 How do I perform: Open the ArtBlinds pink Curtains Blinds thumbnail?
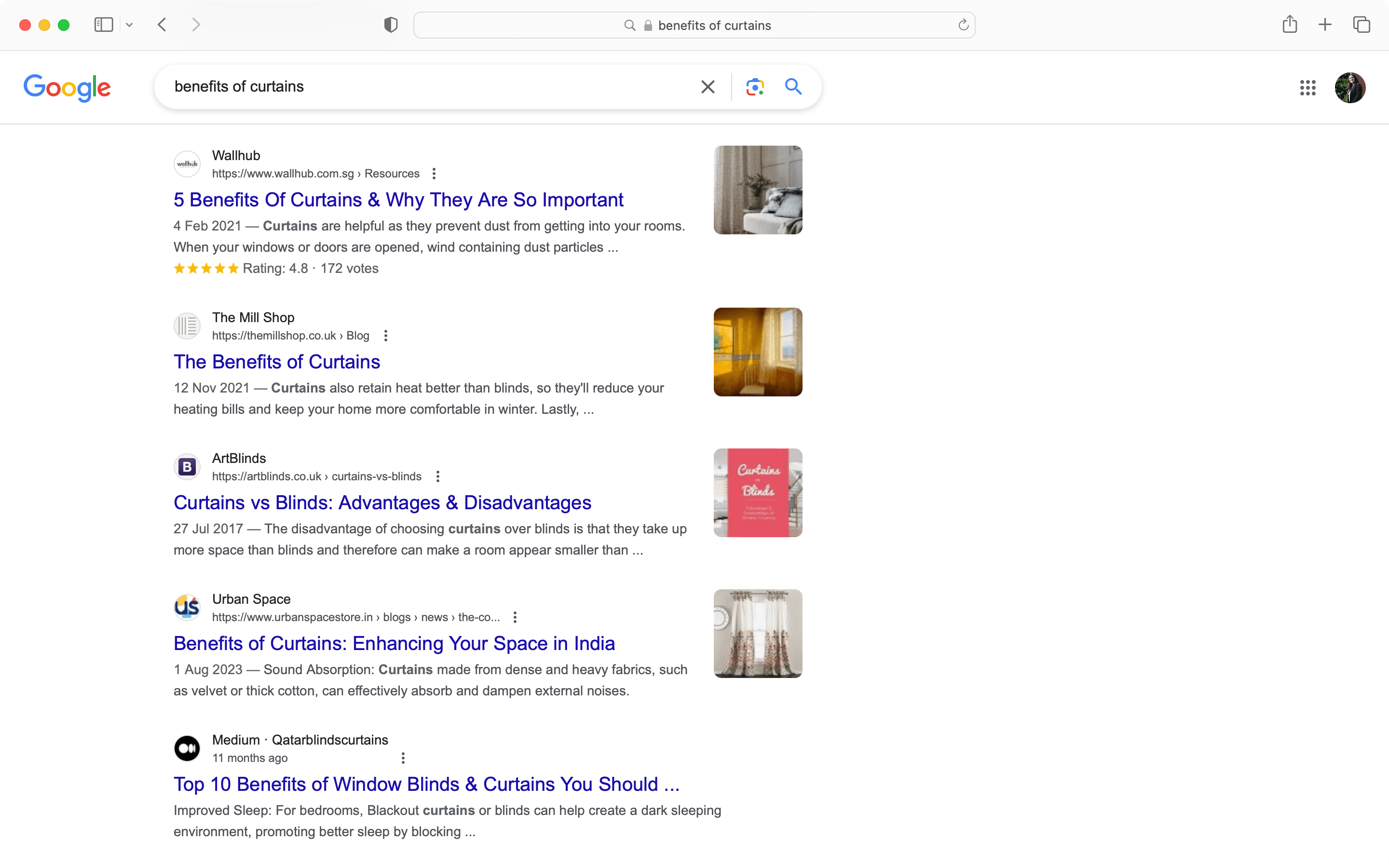point(758,492)
